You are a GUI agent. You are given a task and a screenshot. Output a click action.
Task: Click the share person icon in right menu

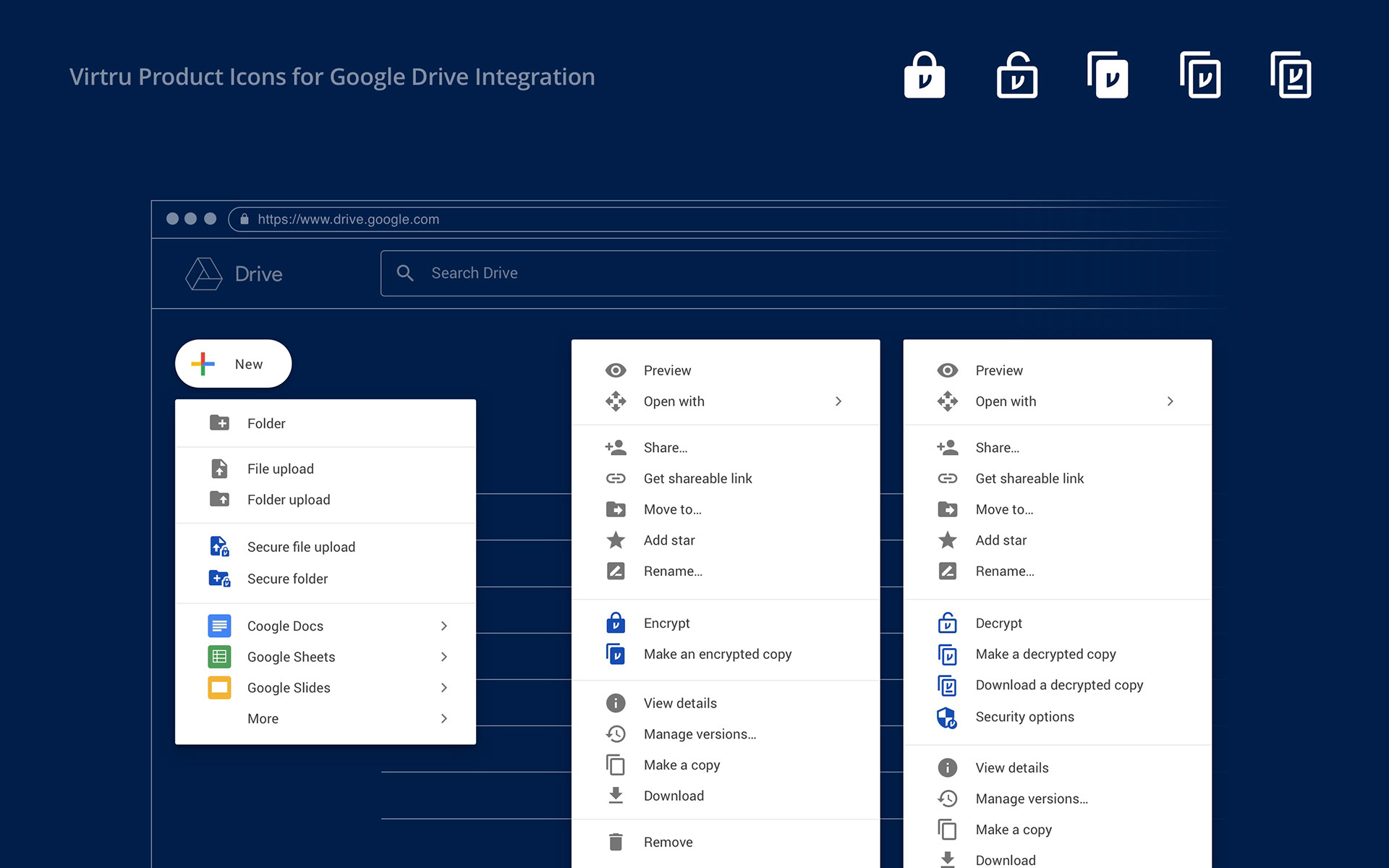[947, 447]
